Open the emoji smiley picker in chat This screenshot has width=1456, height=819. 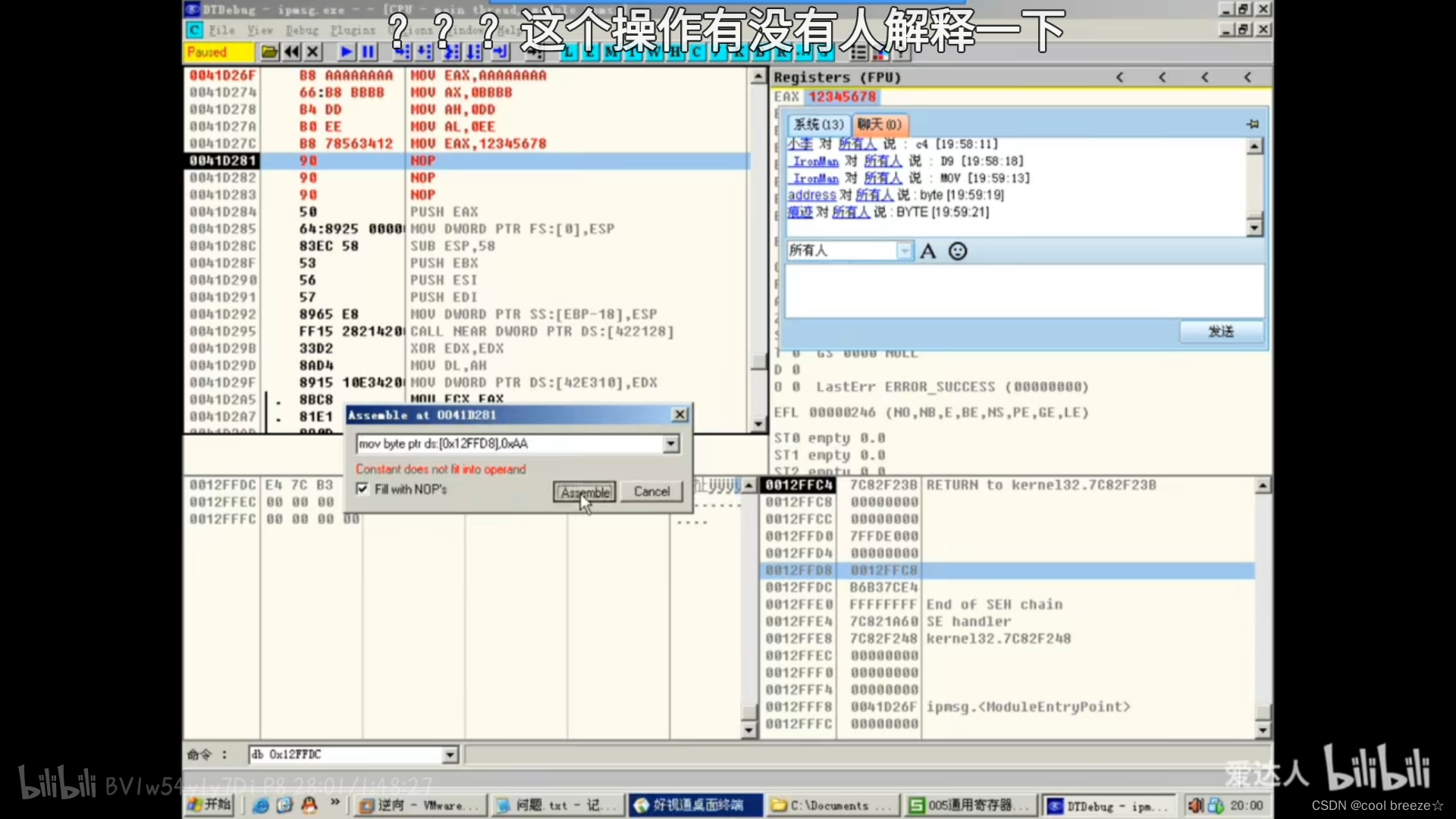tap(958, 251)
